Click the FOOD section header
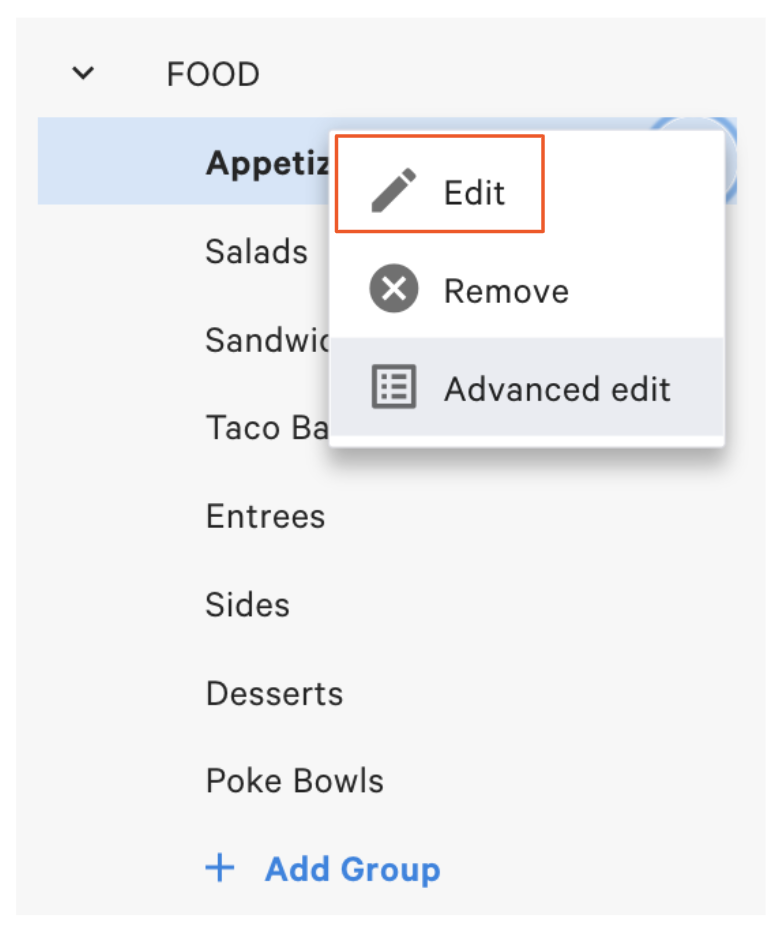The width and height of the screenshot is (780, 932). pos(212,73)
